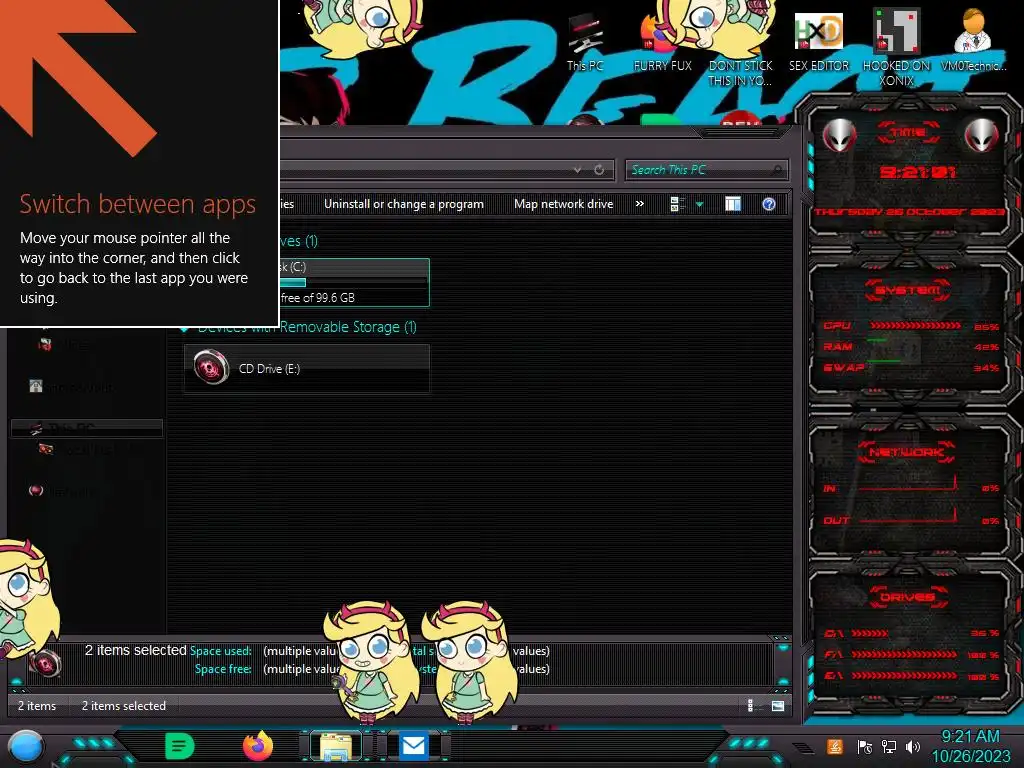Image resolution: width=1024 pixels, height=768 pixels.
Task: Click the right alien head on TIME widget
Action: click(x=982, y=136)
